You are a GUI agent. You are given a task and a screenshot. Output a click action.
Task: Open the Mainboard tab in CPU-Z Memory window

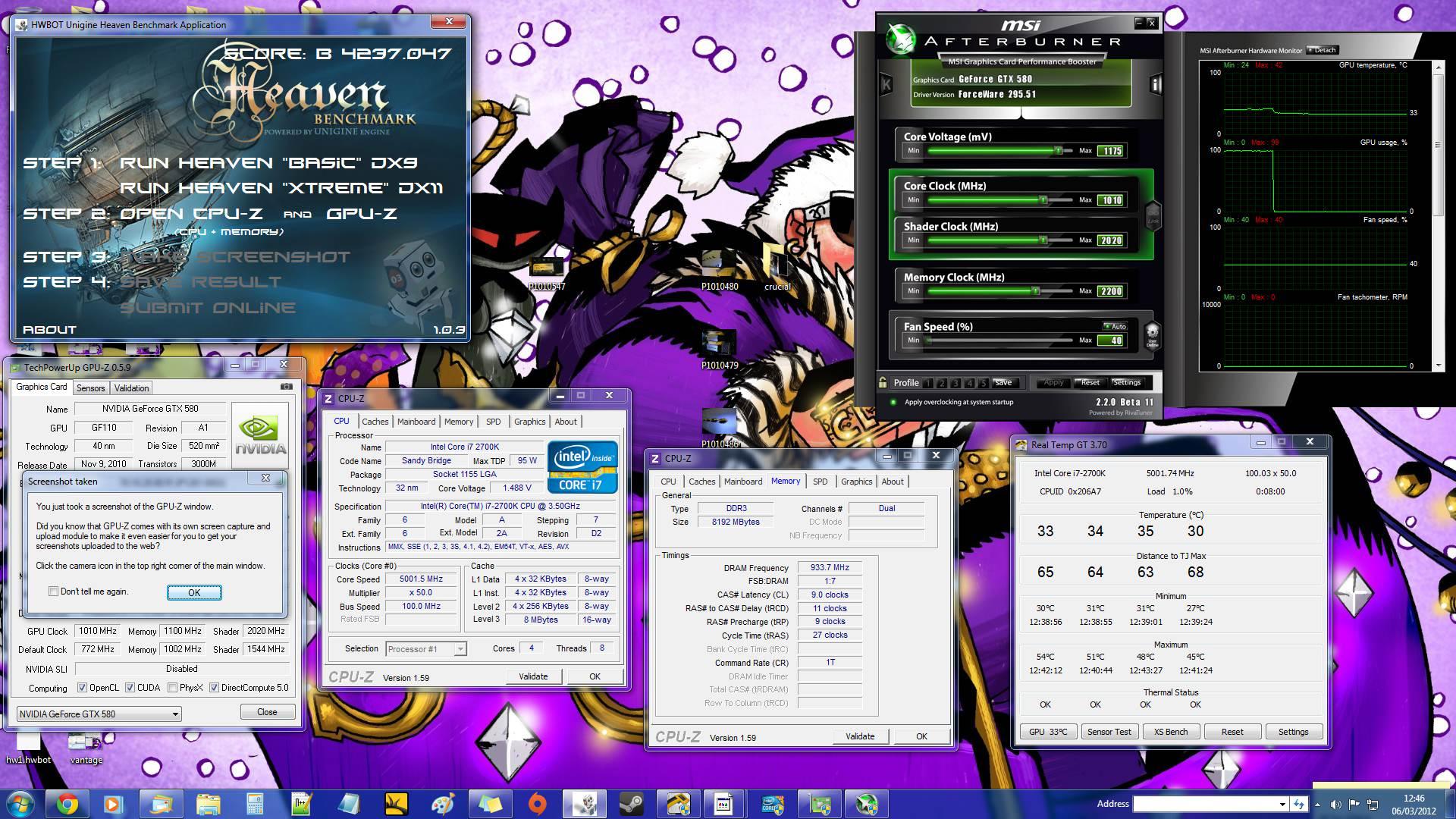coord(743,482)
